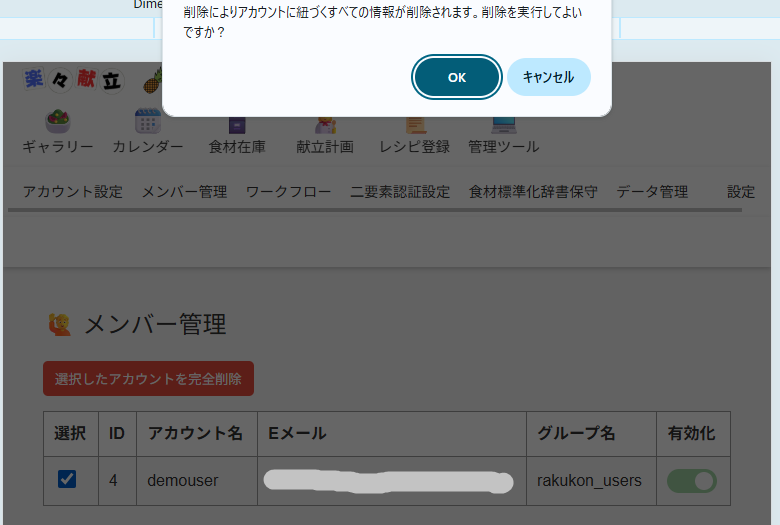The width and height of the screenshot is (780, 525).
Task: Click the レシピ登録 scroll icon
Action: click(x=415, y=125)
